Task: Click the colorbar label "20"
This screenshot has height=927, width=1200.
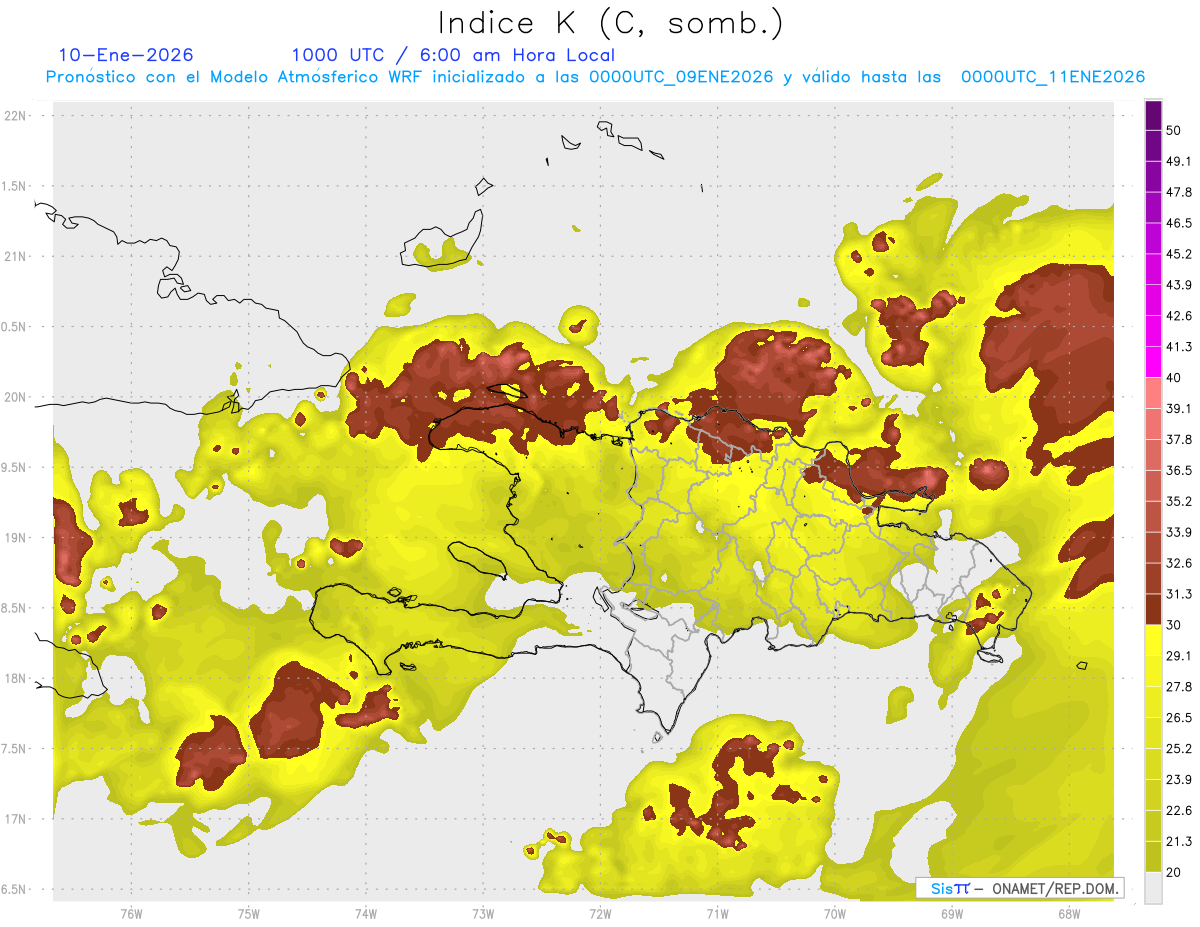Action: click(1173, 873)
